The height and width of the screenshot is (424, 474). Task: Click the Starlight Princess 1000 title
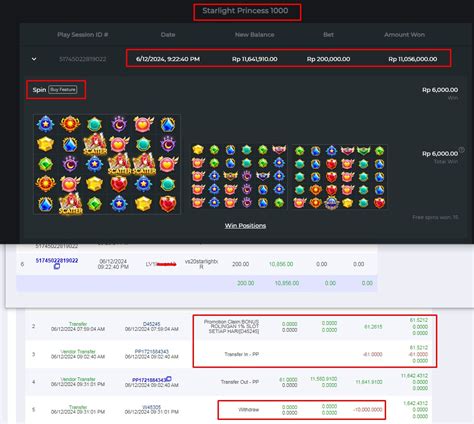click(245, 11)
